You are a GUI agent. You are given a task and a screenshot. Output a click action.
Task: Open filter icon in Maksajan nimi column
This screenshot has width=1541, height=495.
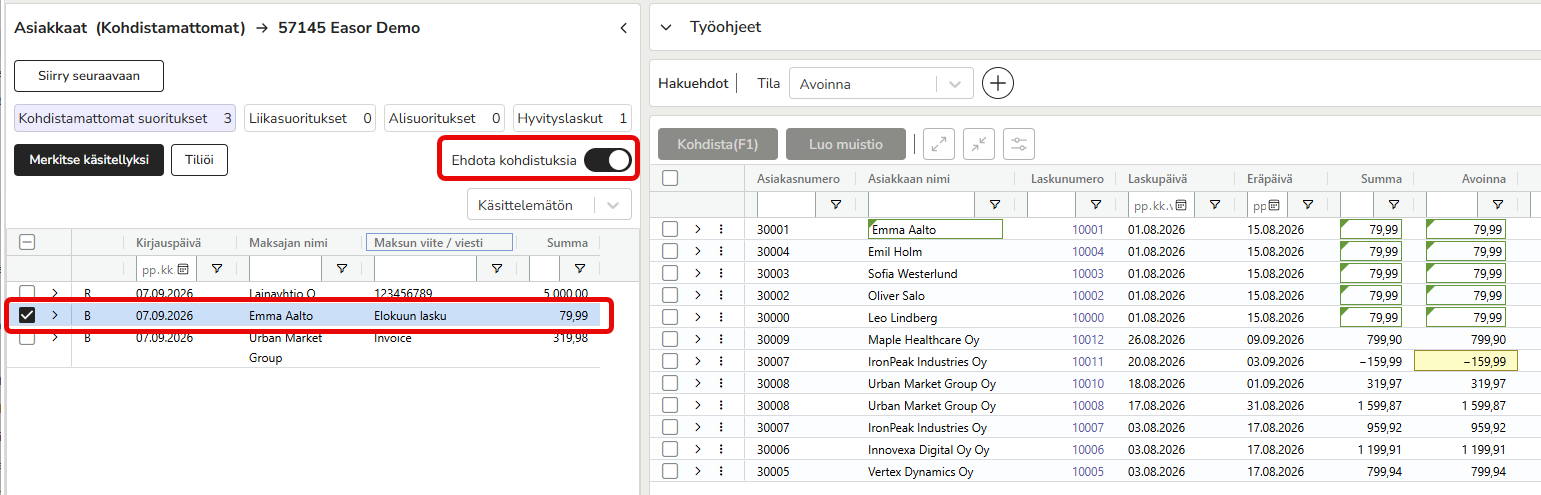pyautogui.click(x=341, y=268)
